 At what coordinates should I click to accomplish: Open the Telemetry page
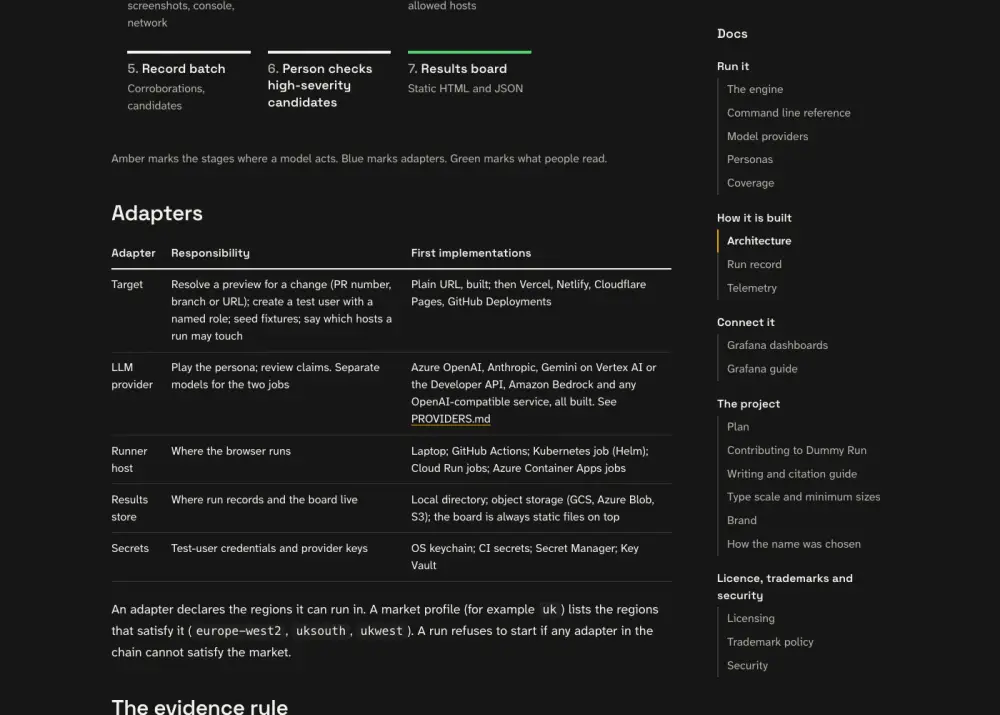tap(751, 288)
